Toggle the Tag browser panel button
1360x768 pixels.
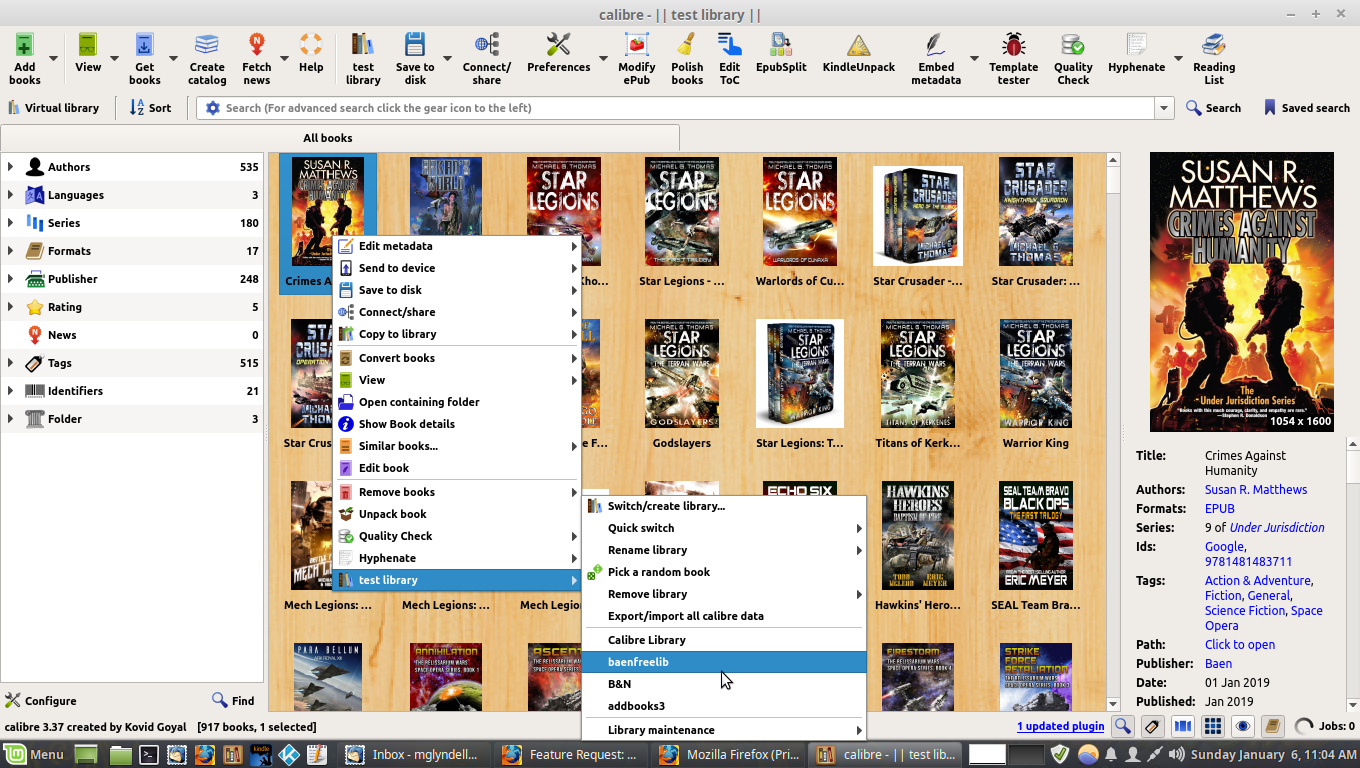pyautogui.click(x=1153, y=727)
